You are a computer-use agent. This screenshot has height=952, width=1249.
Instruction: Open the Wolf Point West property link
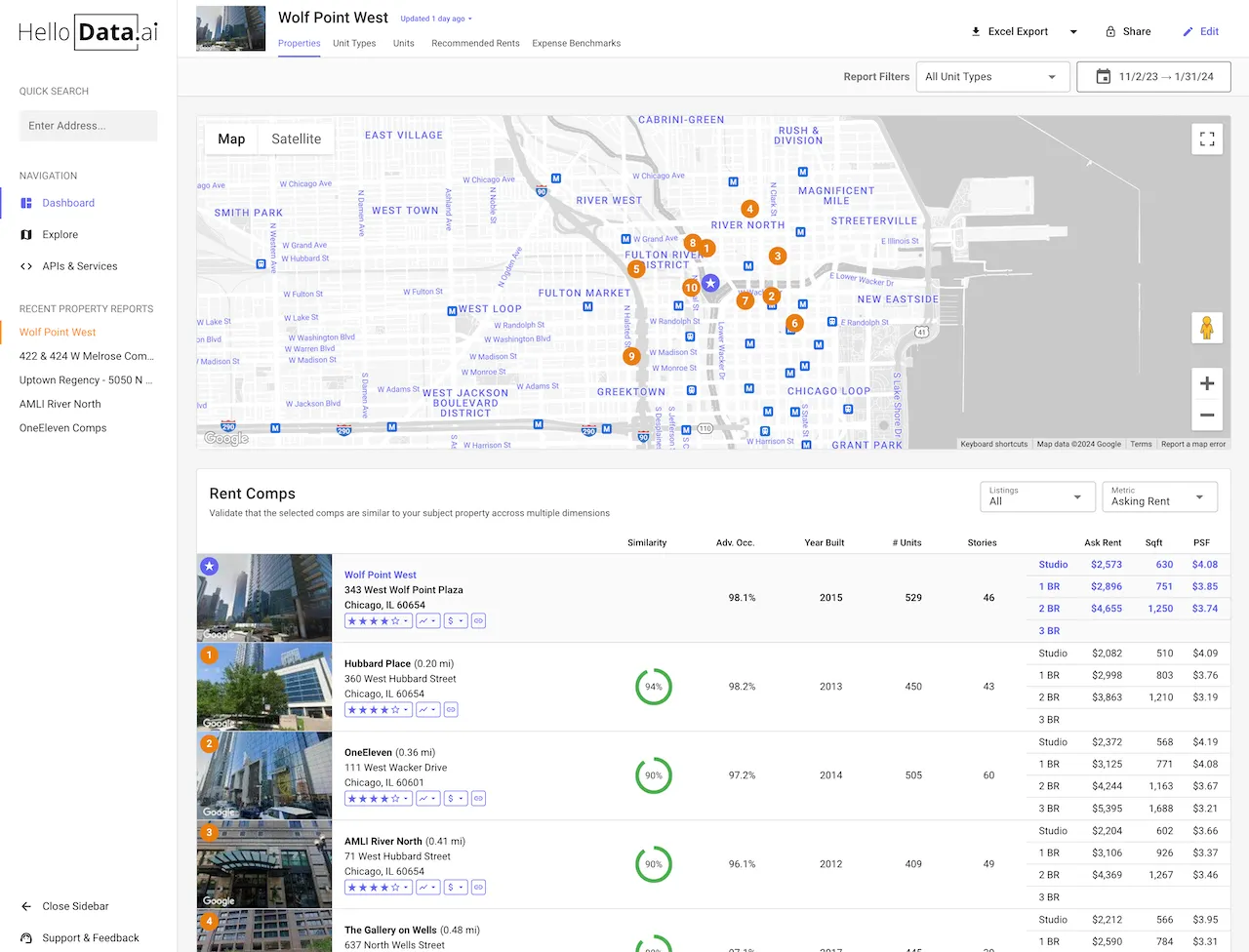pyautogui.click(x=381, y=575)
